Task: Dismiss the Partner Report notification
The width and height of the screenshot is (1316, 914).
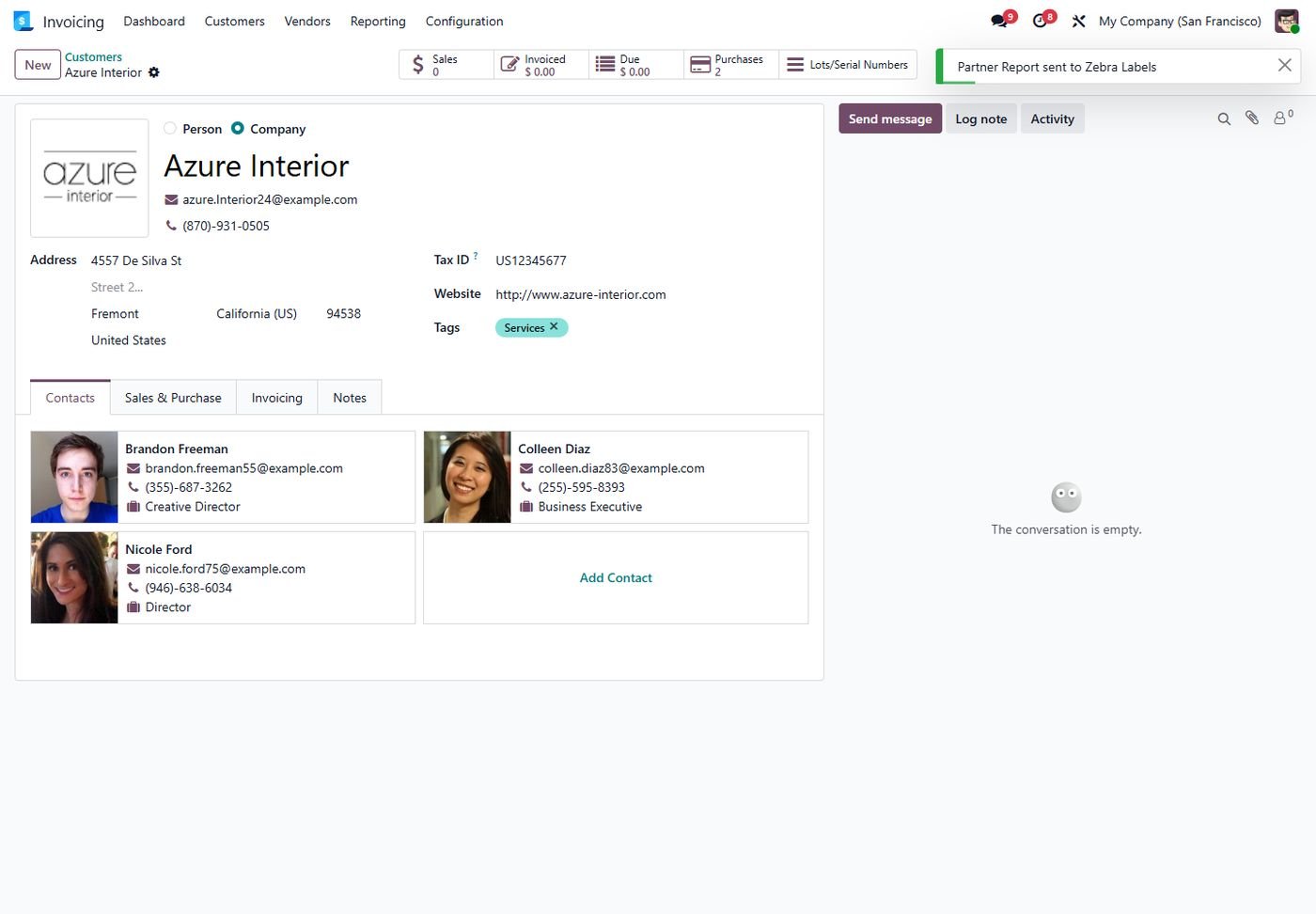Action: pyautogui.click(x=1284, y=65)
